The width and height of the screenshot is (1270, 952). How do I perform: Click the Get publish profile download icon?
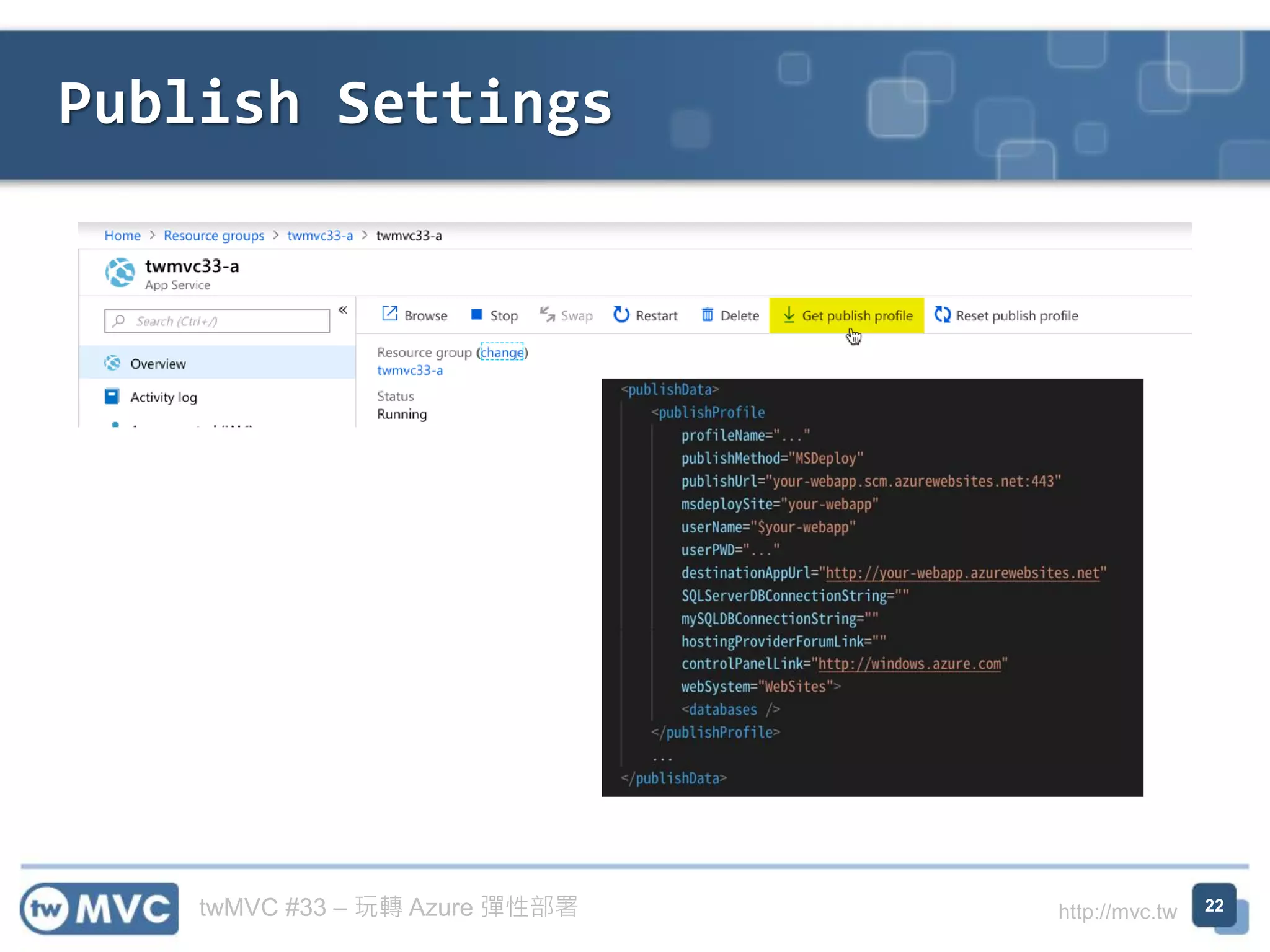[x=789, y=315]
